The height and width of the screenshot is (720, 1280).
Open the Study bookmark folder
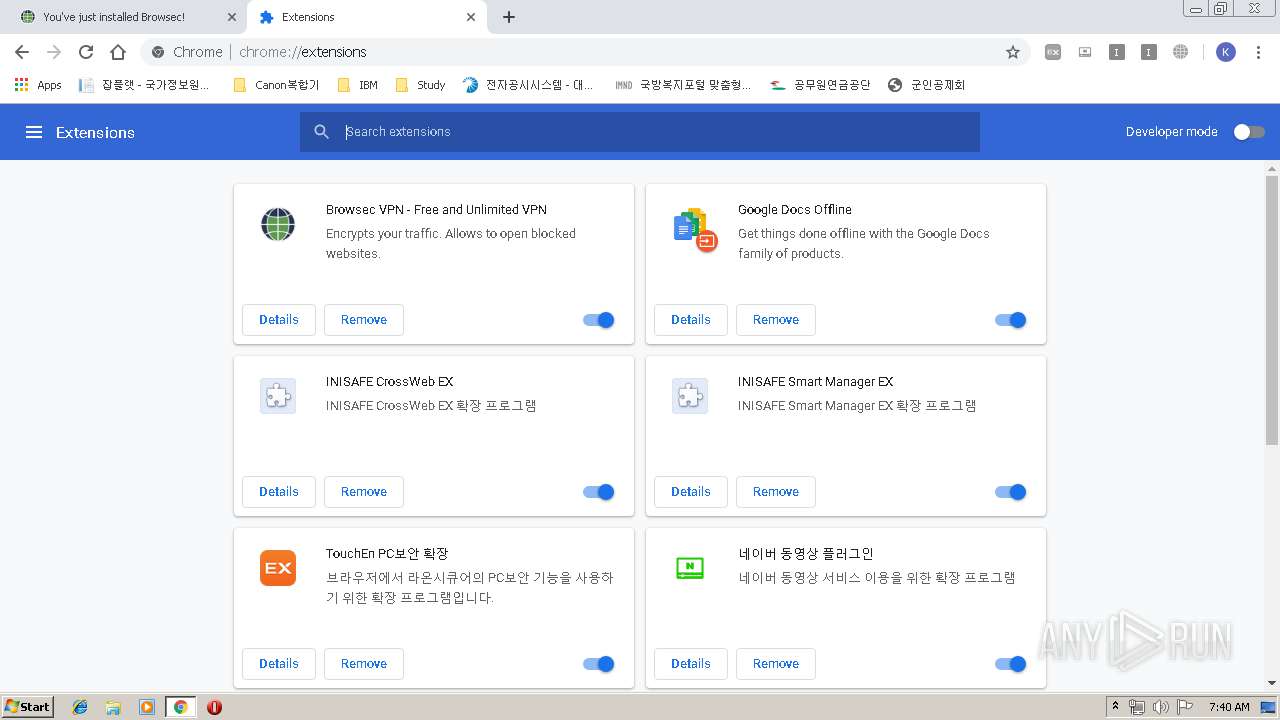pyautogui.click(x=420, y=85)
